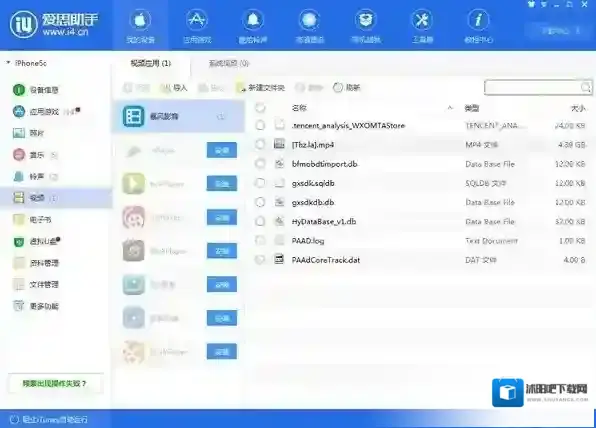Open 更多功能 in the sidebar
596x428 pixels.
tap(36, 306)
